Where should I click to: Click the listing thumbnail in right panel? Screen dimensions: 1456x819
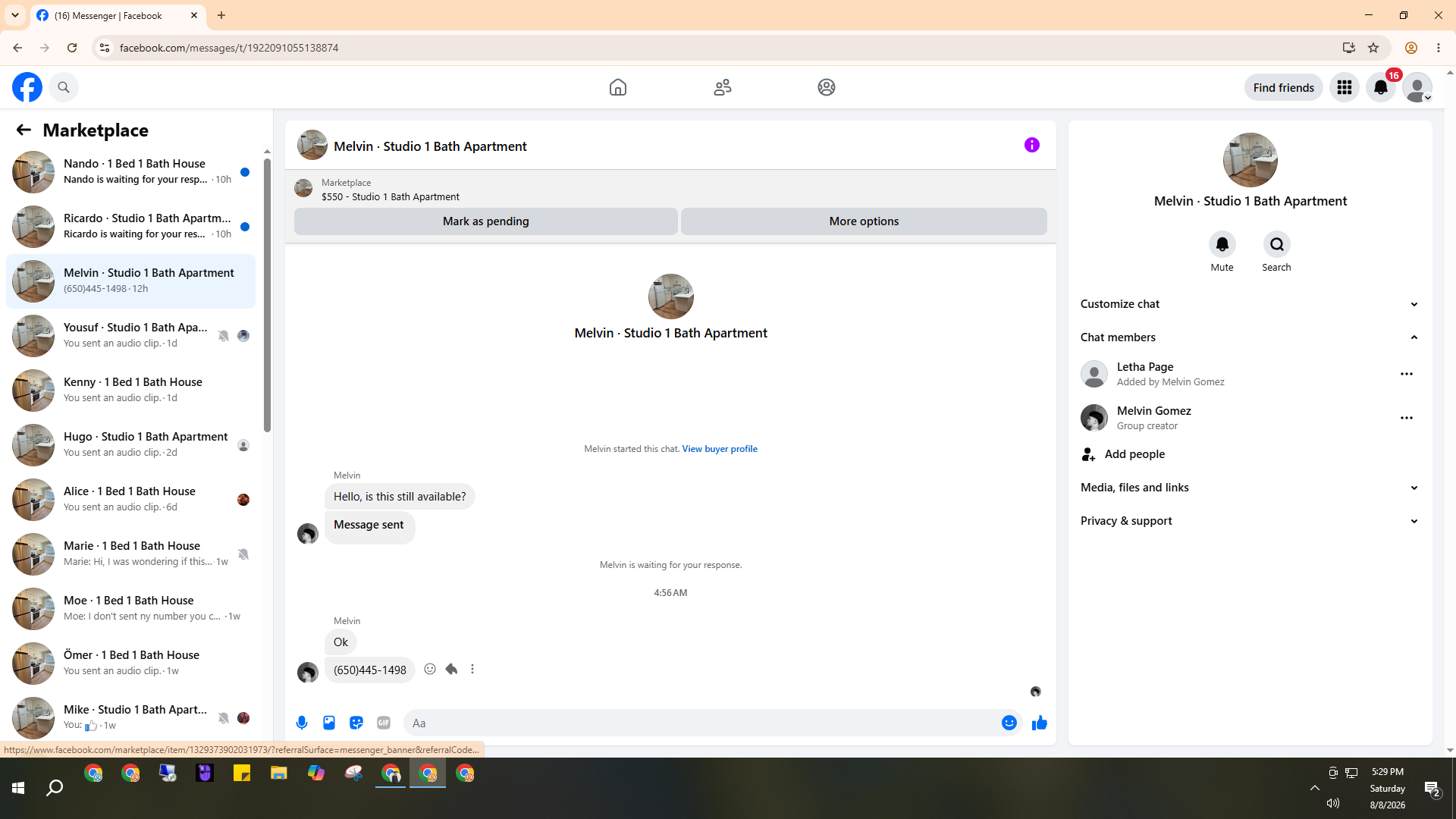tap(1250, 160)
